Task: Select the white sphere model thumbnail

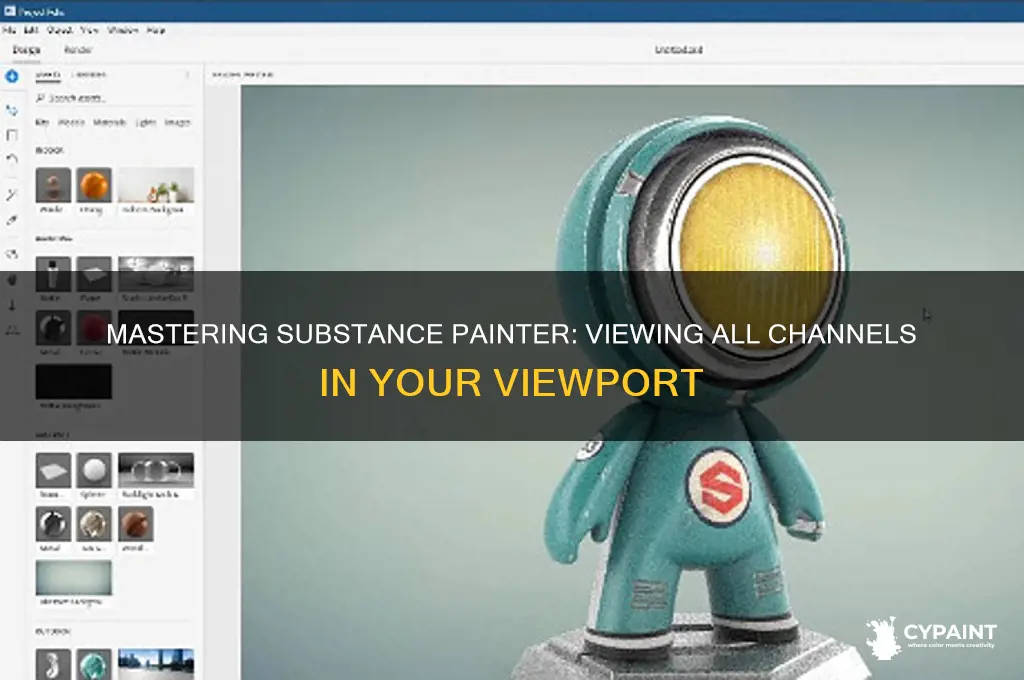Action: (93, 470)
